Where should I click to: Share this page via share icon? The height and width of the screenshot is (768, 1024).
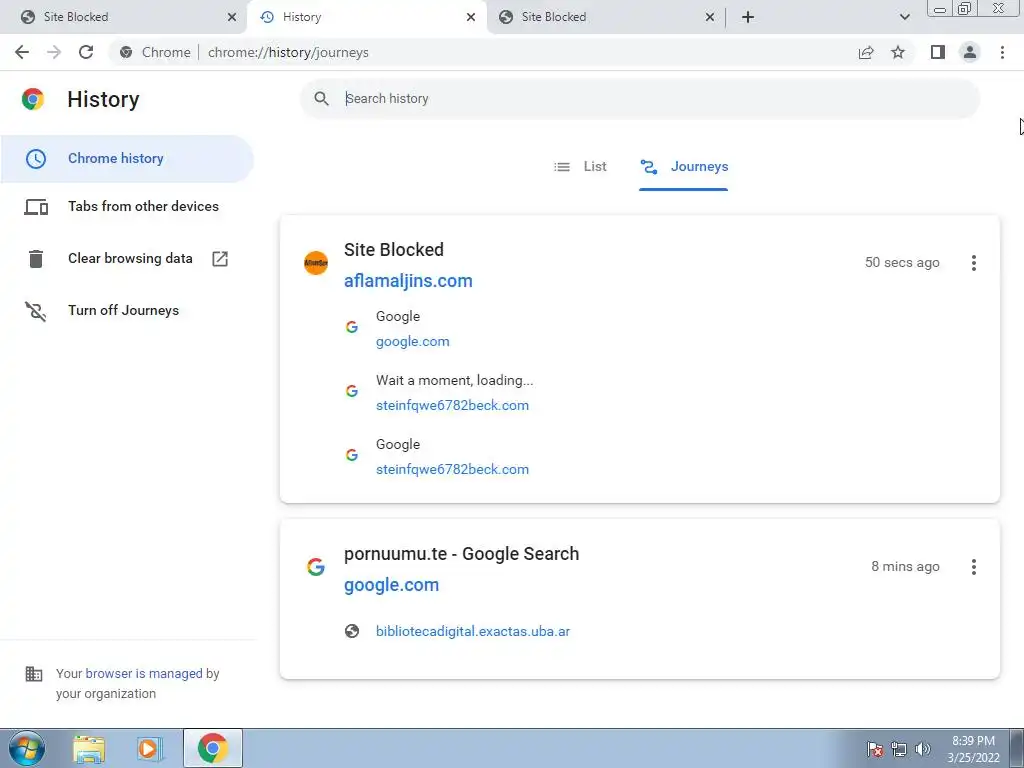[866, 52]
